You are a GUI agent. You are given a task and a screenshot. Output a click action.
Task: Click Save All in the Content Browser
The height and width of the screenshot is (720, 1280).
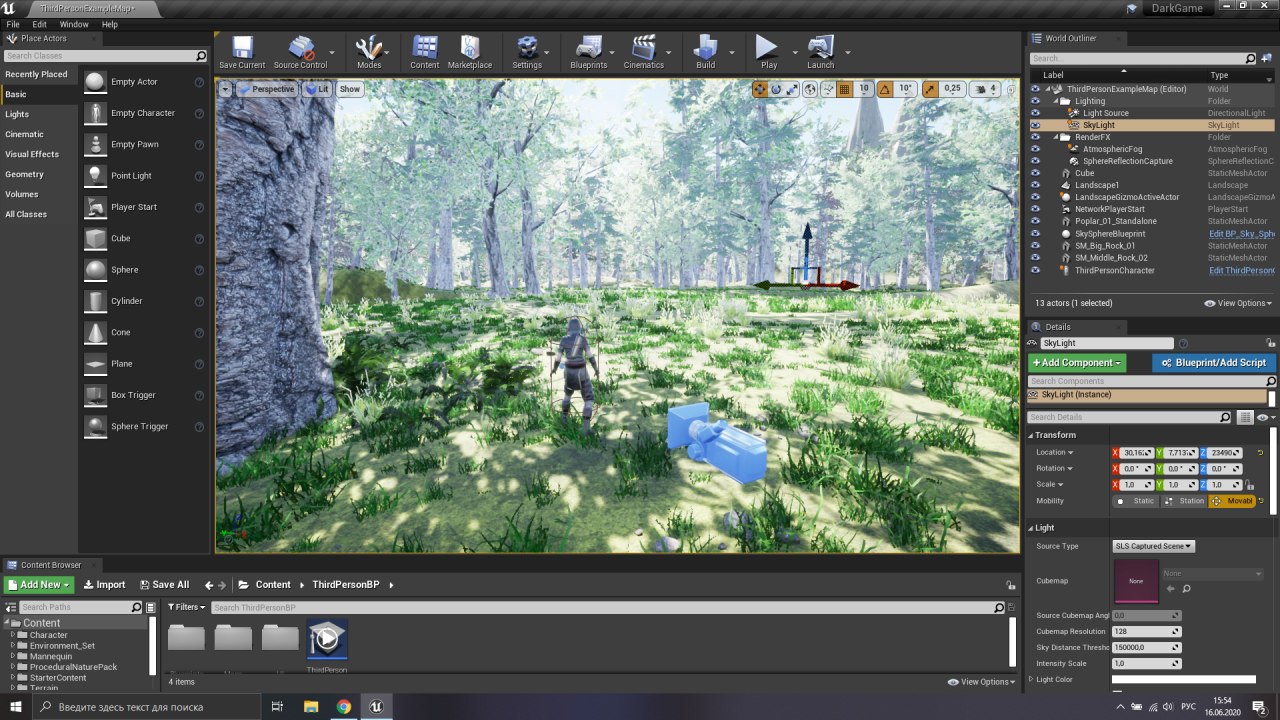[x=164, y=585]
